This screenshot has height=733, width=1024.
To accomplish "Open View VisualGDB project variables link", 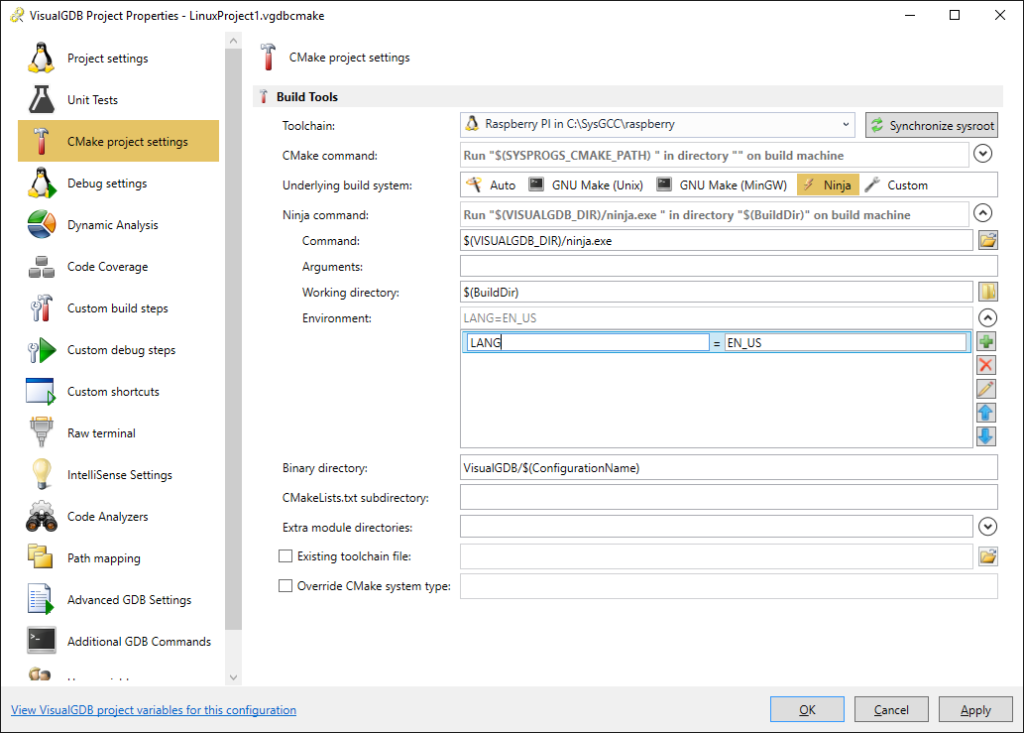I will point(153,710).
